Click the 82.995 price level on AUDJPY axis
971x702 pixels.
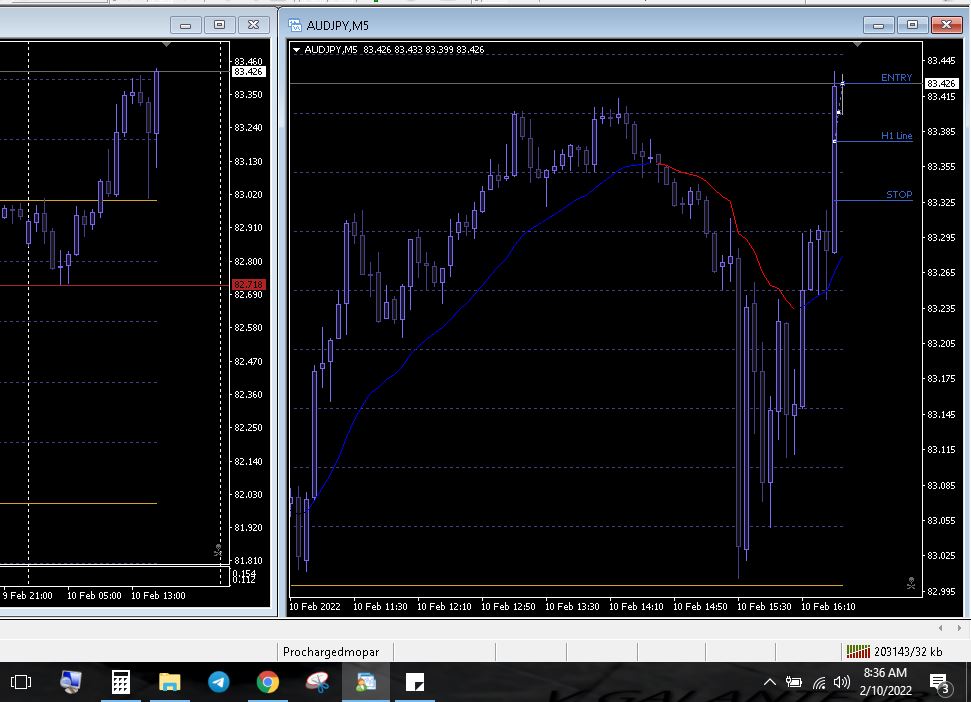(941, 591)
